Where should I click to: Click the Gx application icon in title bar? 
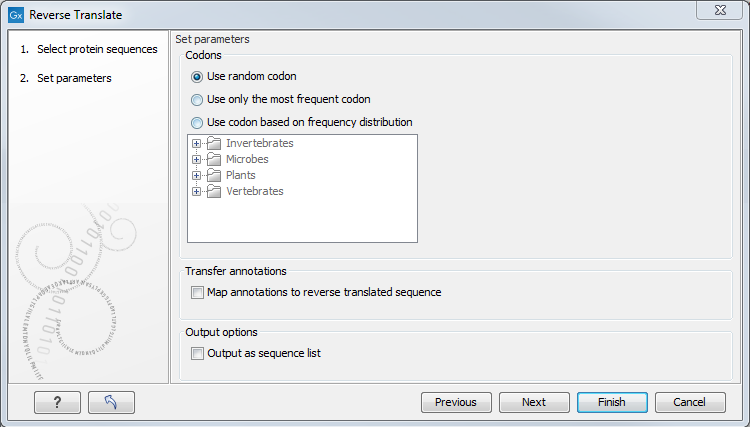click(x=15, y=15)
